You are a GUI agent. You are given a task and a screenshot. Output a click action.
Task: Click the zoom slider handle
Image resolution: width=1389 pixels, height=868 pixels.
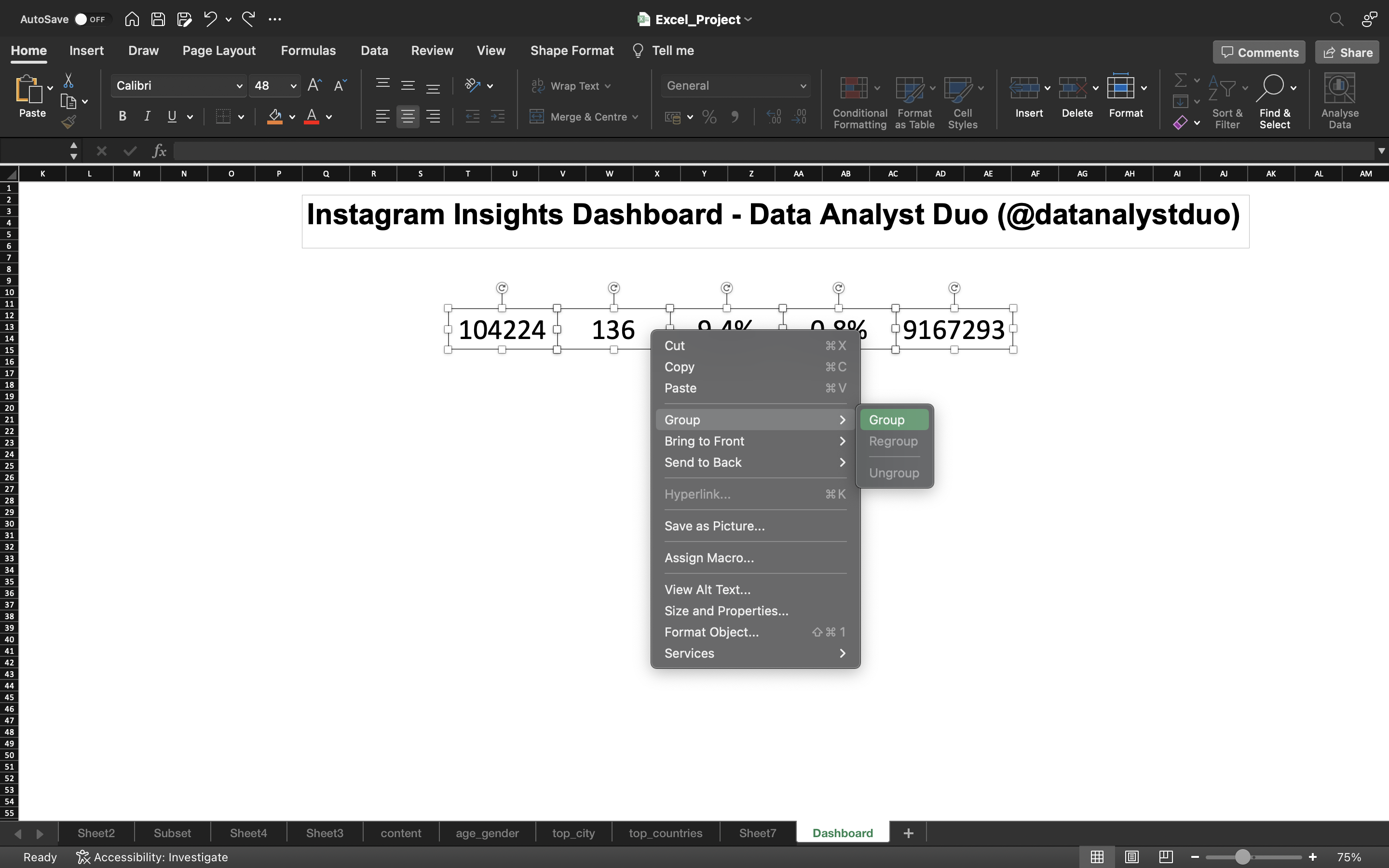coord(1243,857)
